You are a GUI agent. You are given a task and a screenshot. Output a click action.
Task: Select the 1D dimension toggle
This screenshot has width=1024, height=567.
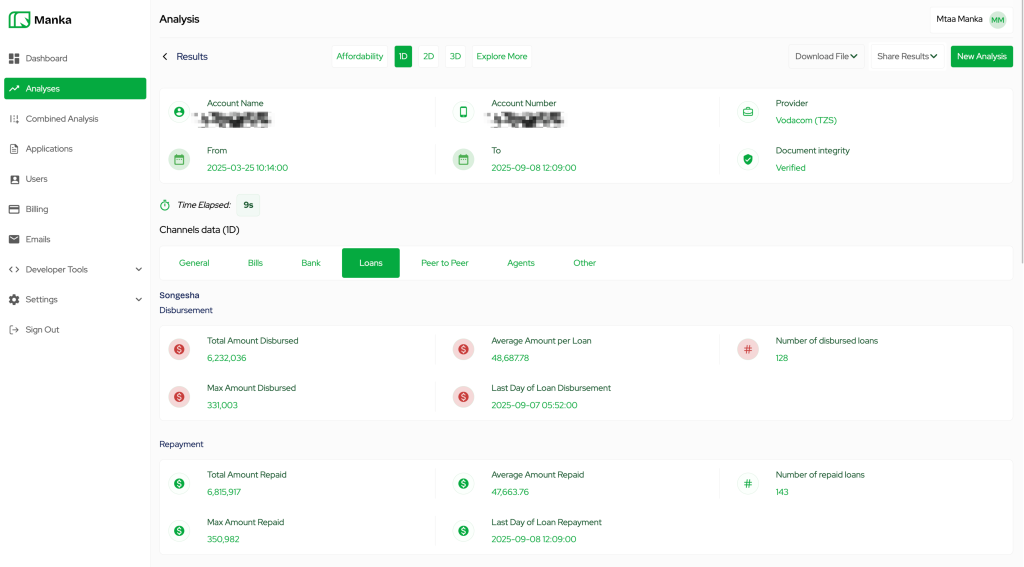(403, 57)
